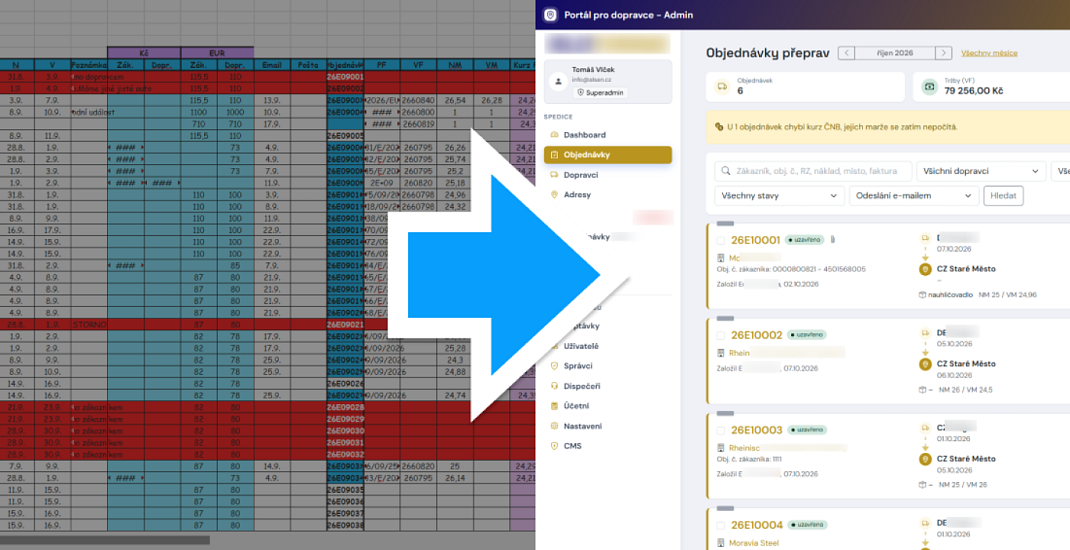Click the coin icon in the ČNB warning banner
The image size is (1070, 550).
click(719, 127)
